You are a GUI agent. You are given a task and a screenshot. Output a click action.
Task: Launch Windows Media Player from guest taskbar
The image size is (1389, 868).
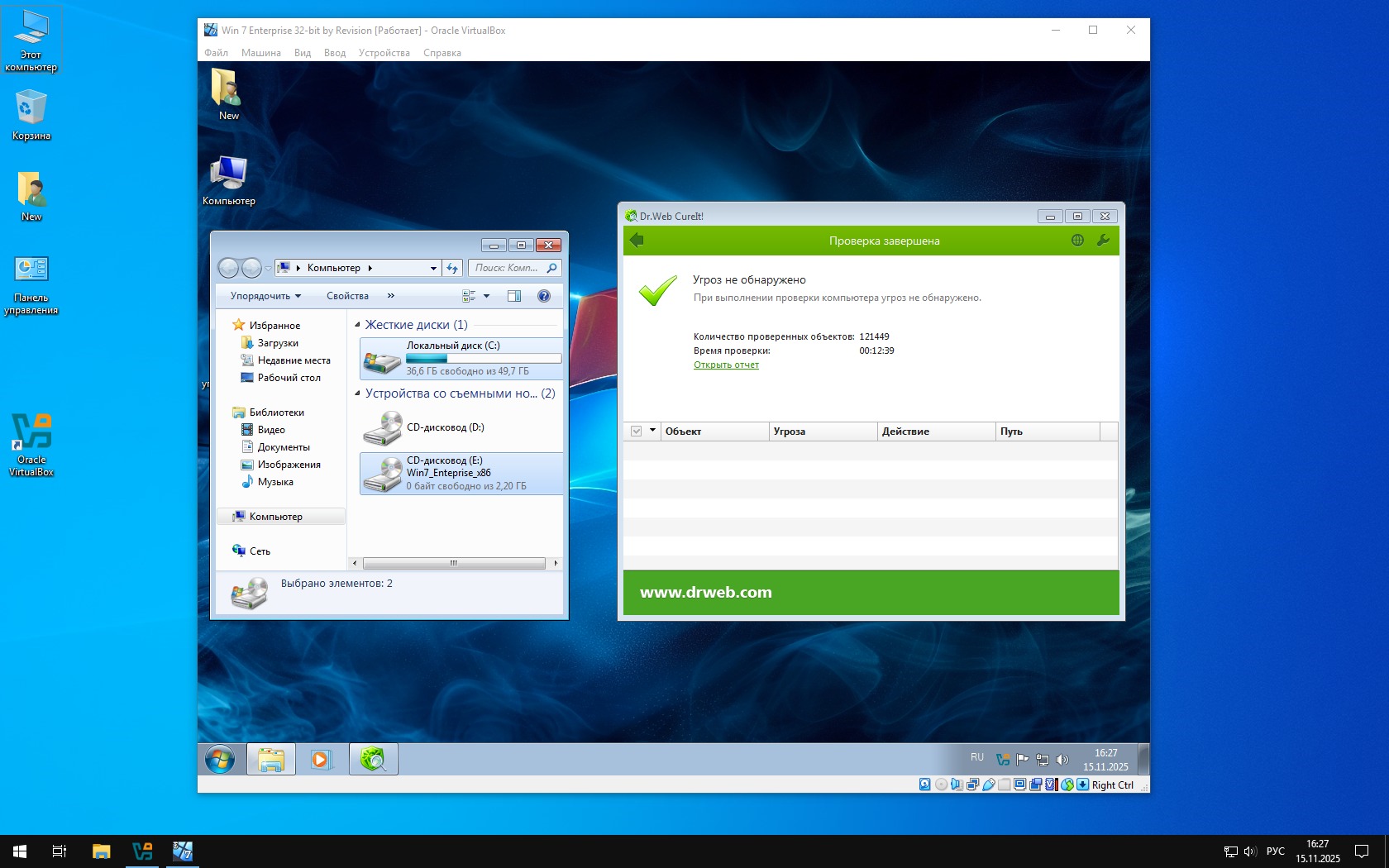[x=321, y=759]
